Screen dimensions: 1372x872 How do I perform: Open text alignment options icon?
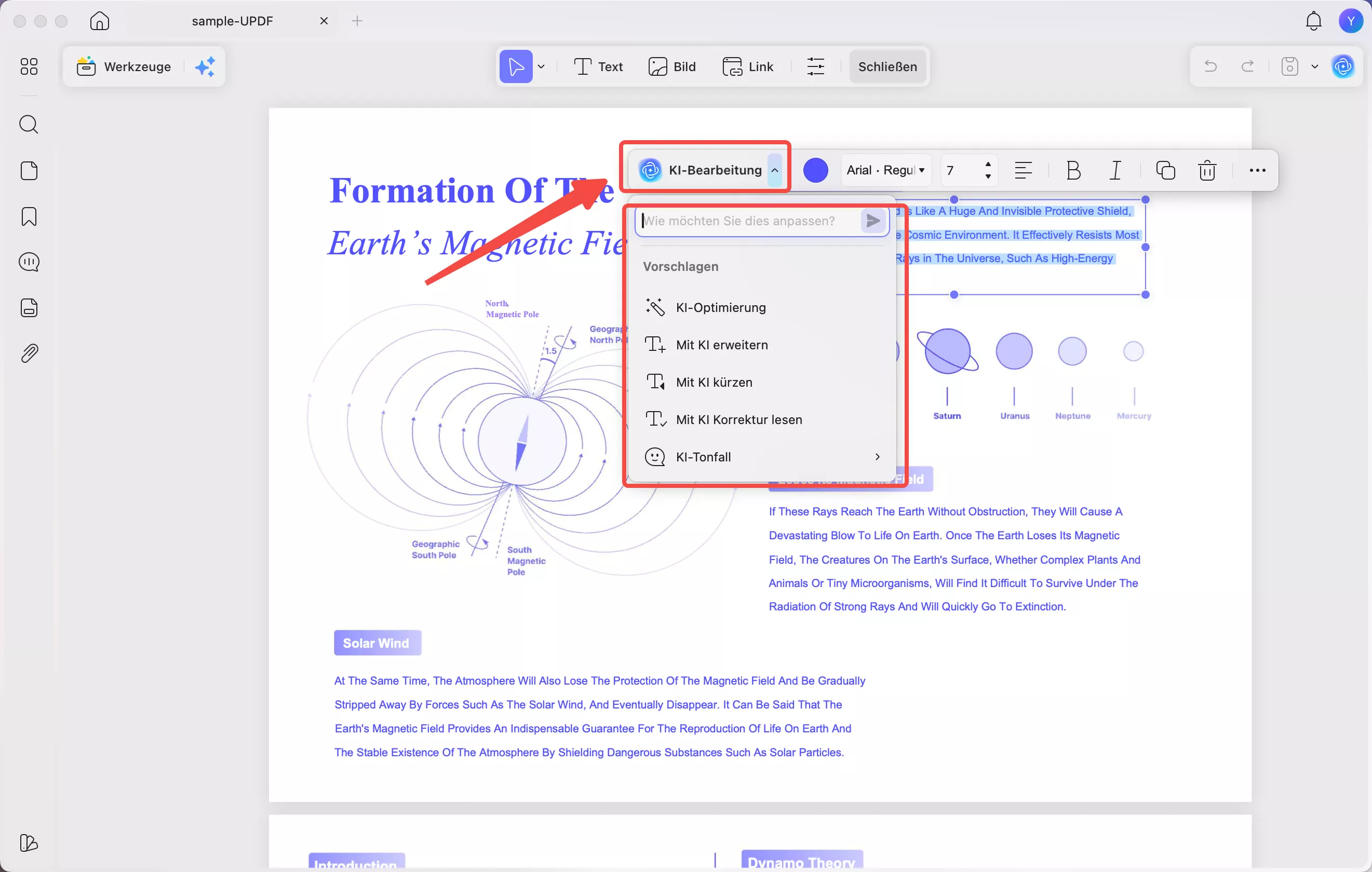click(x=1024, y=170)
